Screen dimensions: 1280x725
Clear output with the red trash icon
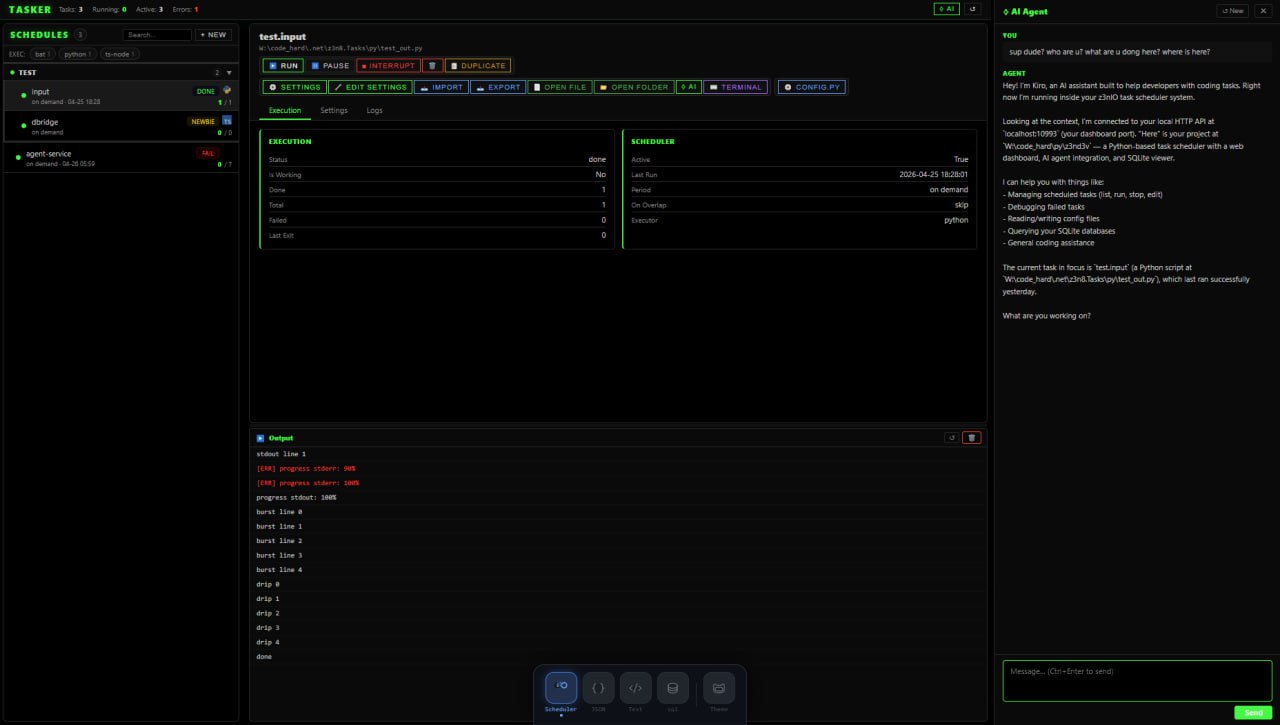(971, 438)
